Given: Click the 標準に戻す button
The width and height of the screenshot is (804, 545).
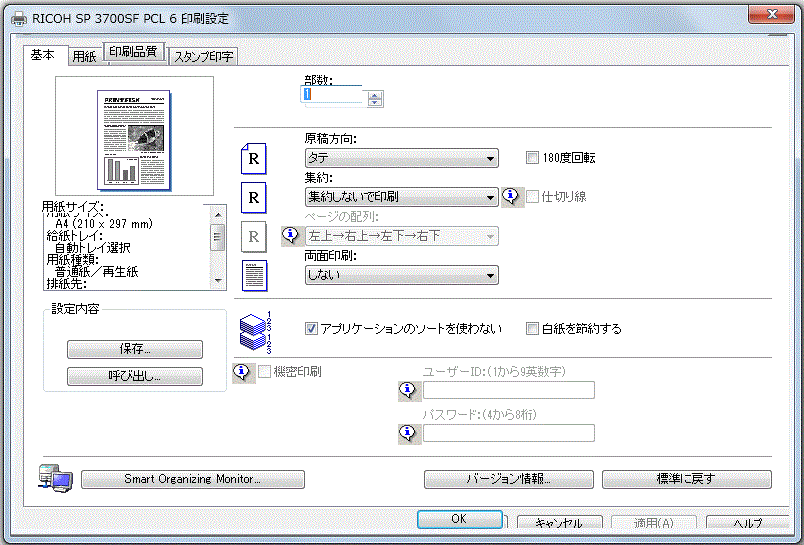Looking at the screenshot, I should (x=686, y=479).
